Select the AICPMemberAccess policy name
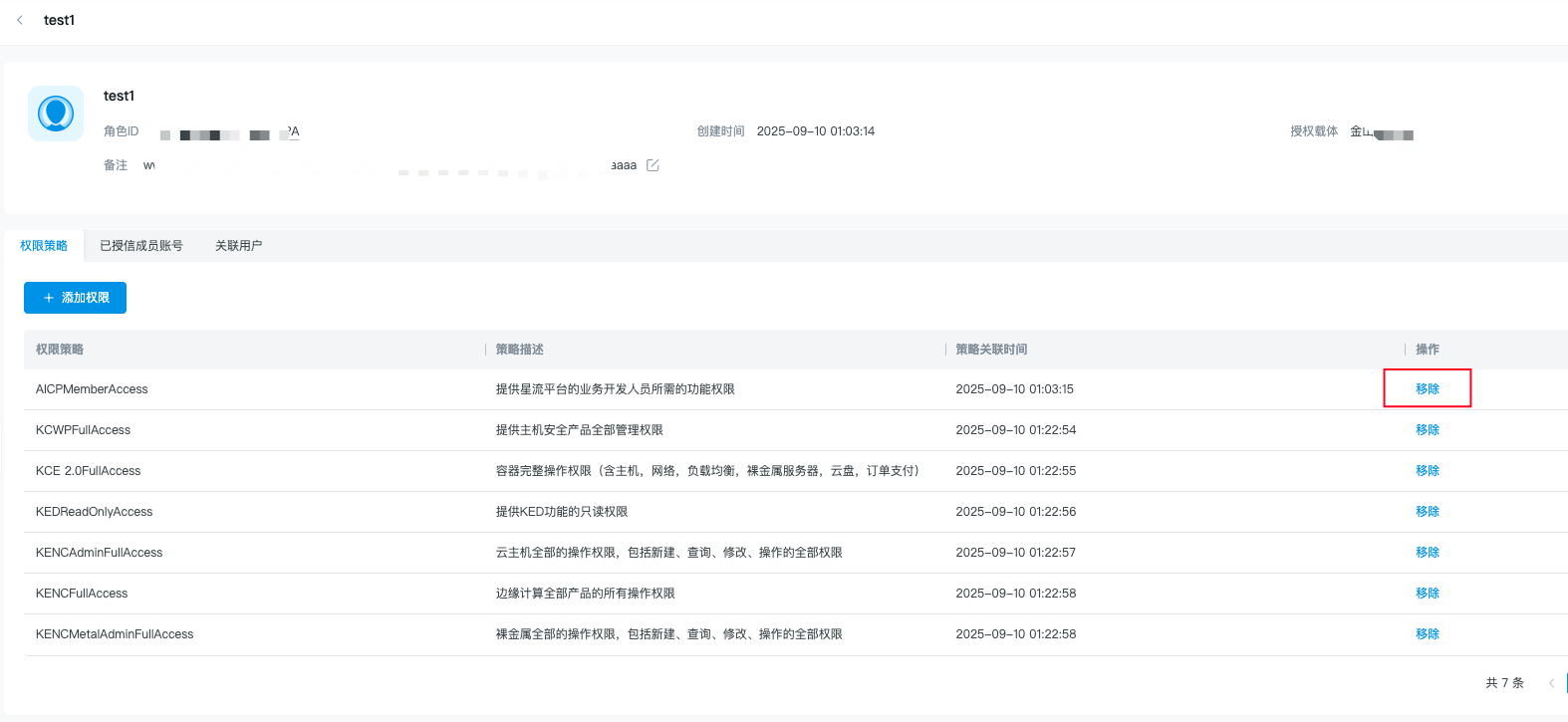 point(92,389)
